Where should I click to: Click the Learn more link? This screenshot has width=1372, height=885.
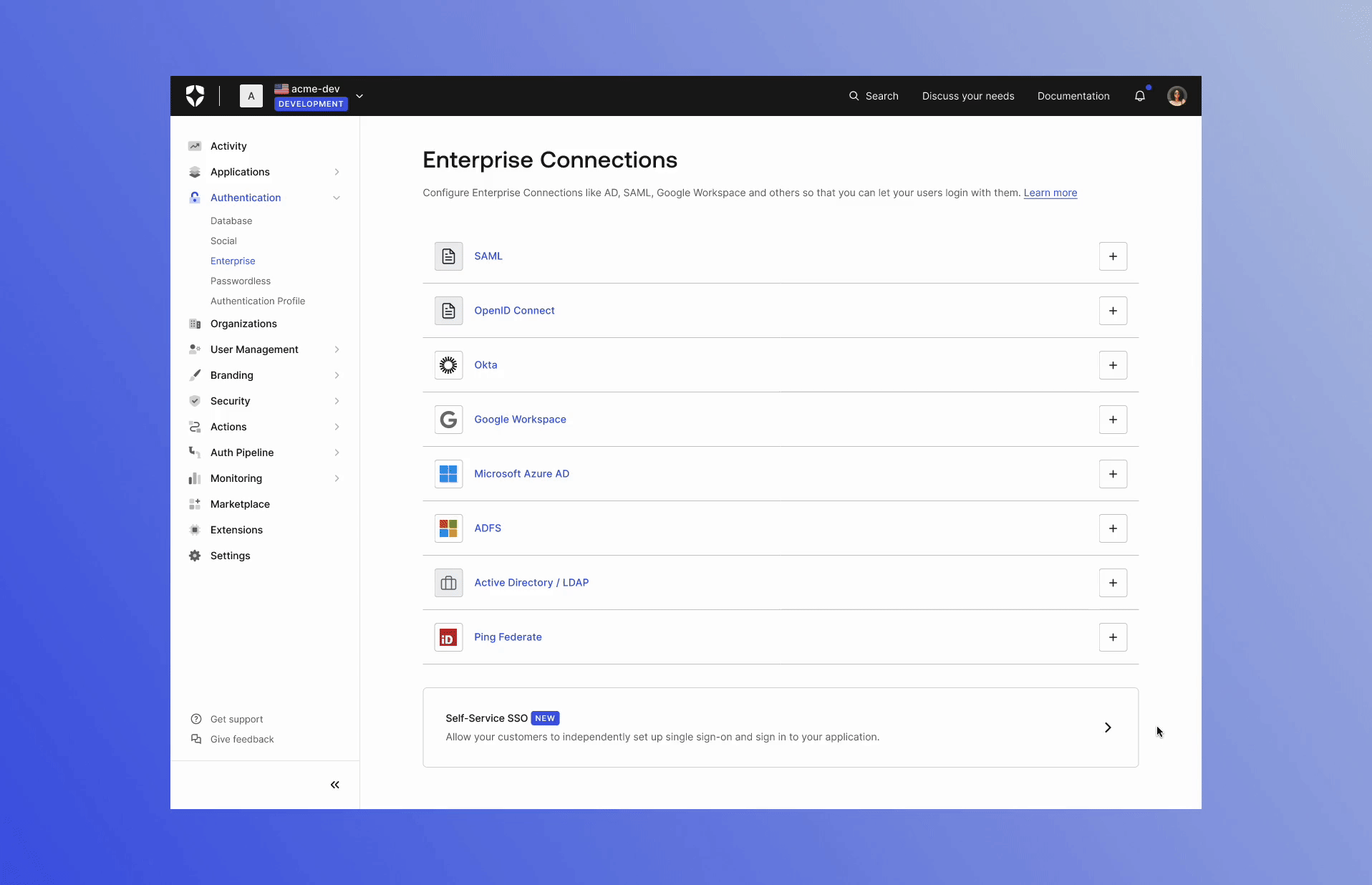(x=1050, y=193)
